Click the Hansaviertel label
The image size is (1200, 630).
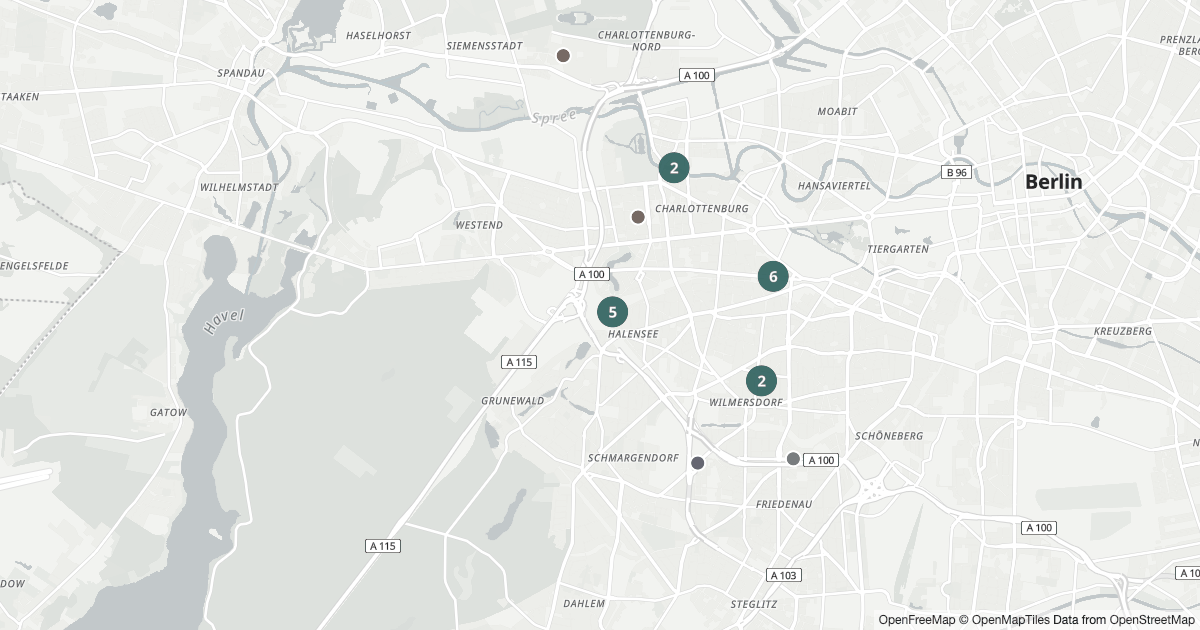834,187
